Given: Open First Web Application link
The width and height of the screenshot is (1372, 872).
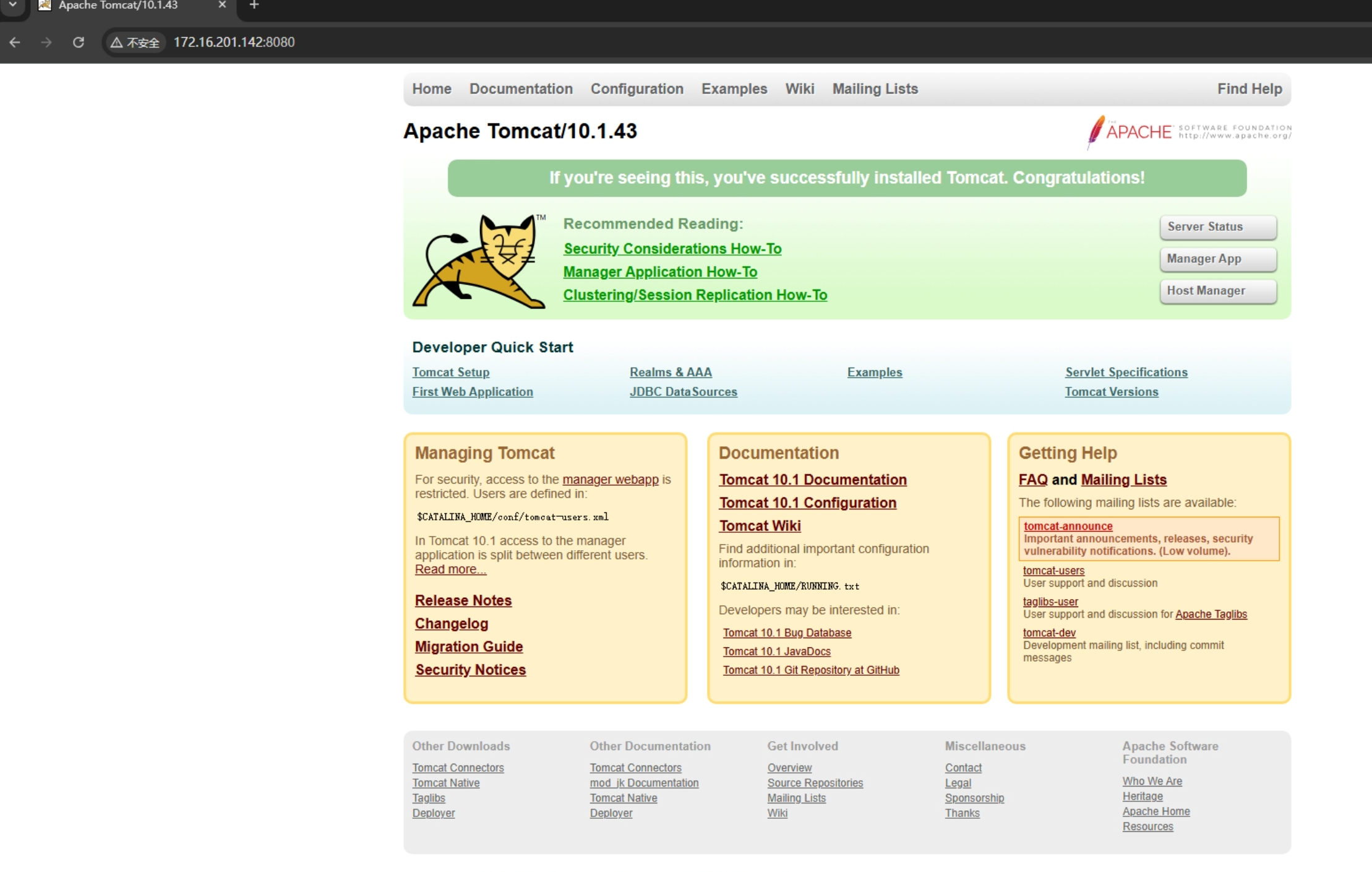Looking at the screenshot, I should 473,392.
